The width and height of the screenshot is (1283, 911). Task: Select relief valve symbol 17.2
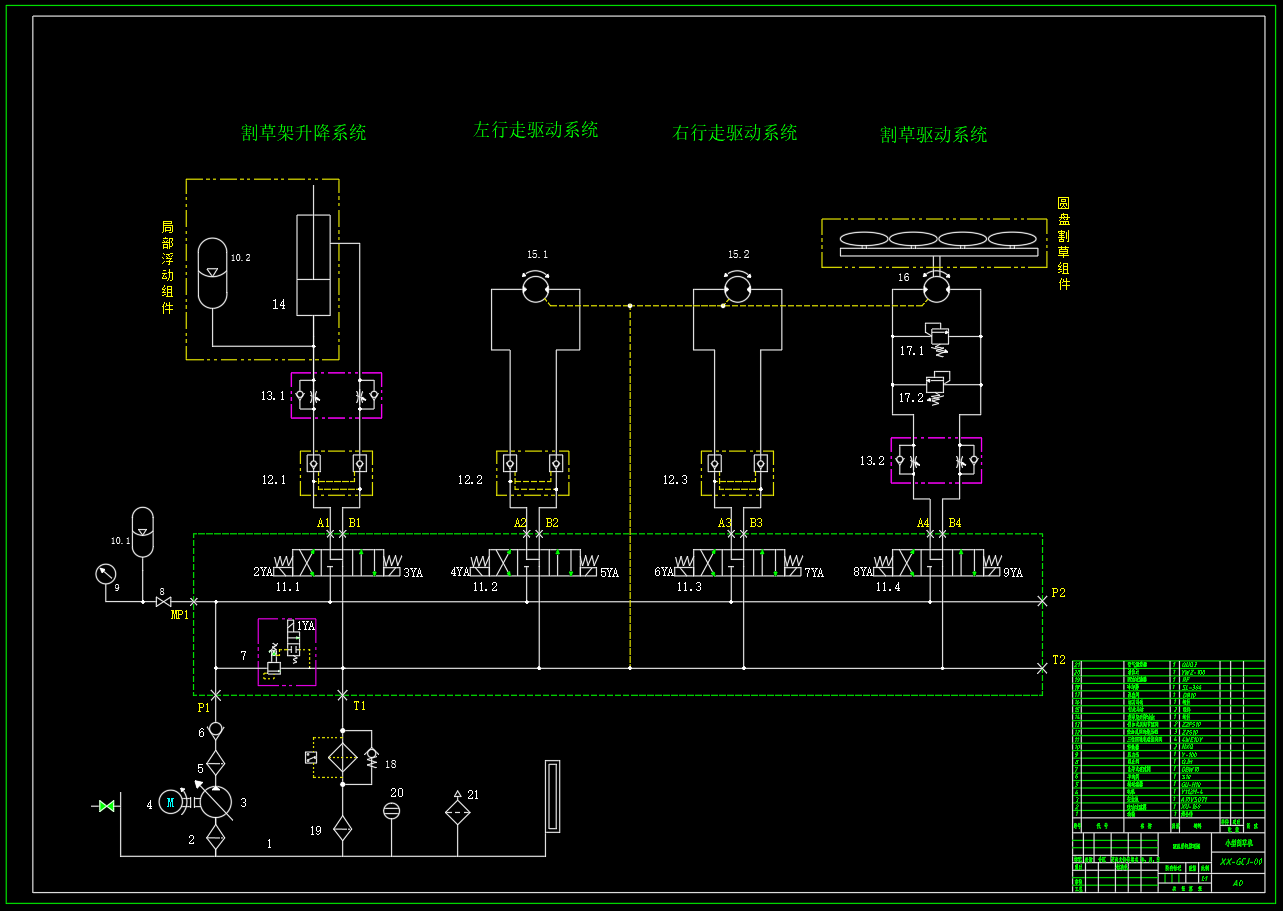(x=938, y=389)
